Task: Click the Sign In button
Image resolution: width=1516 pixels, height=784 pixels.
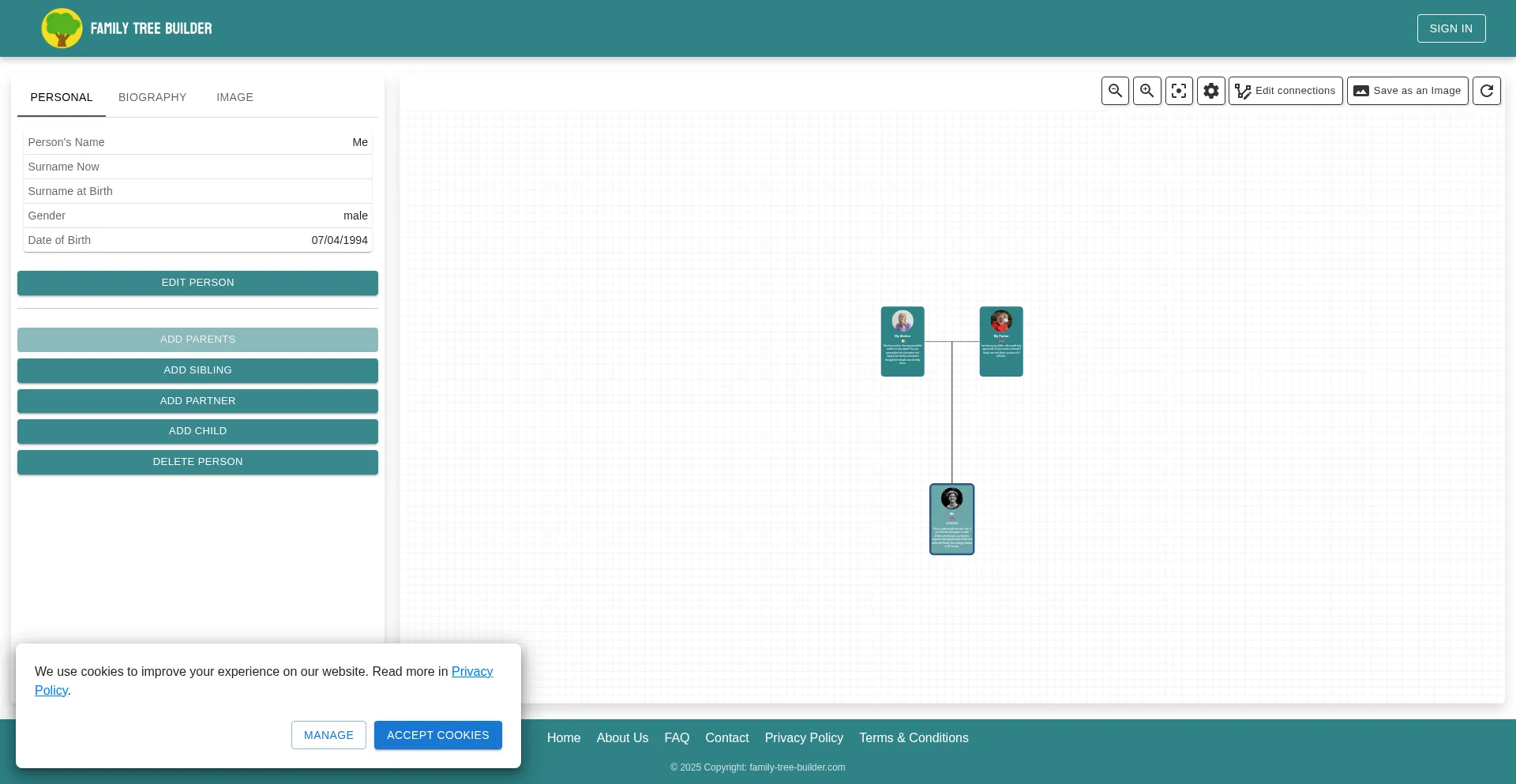Action: pos(1450,28)
